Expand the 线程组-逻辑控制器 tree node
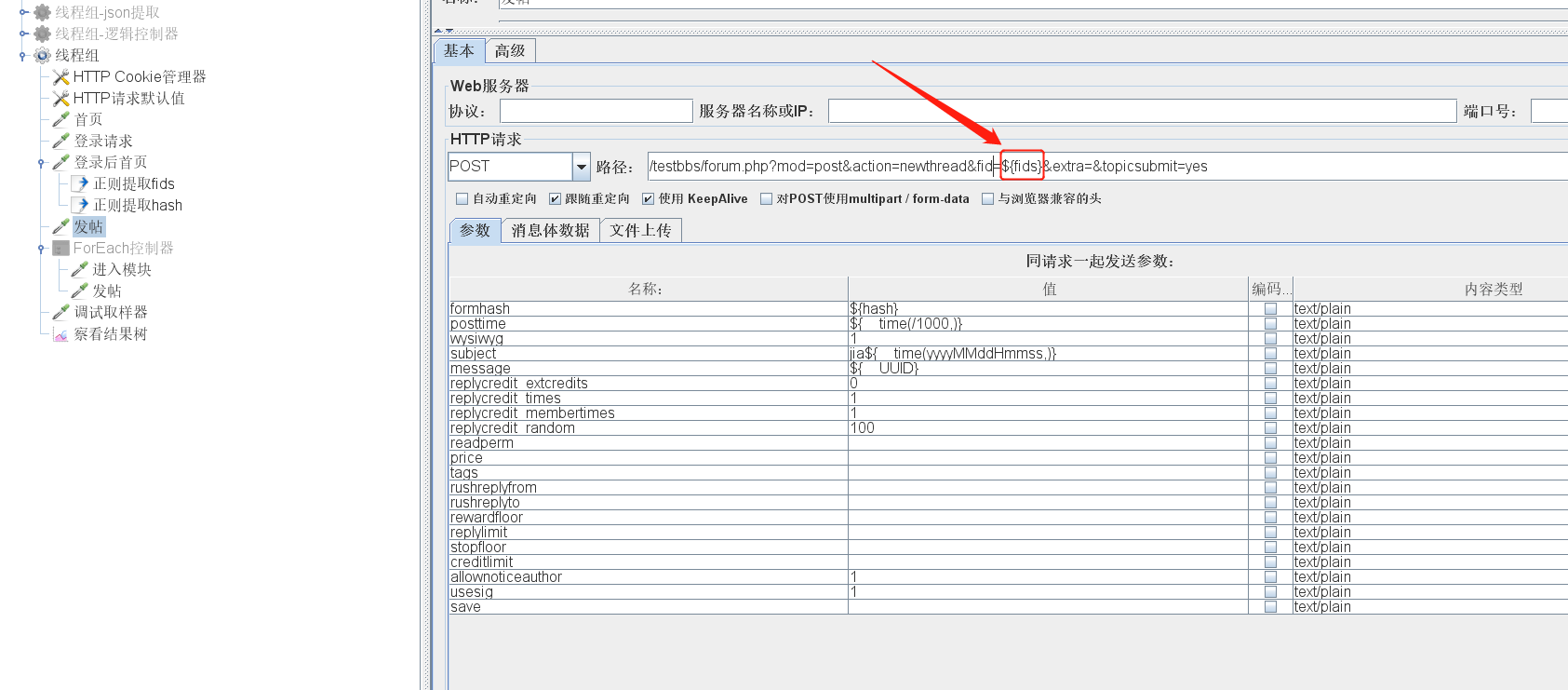 click(23, 34)
